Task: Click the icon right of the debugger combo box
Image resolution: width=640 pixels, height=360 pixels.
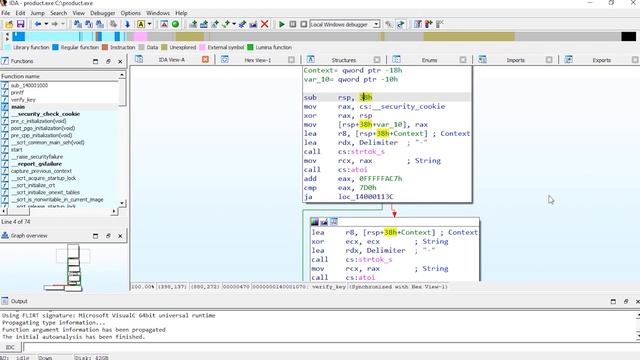Action: tap(389, 24)
